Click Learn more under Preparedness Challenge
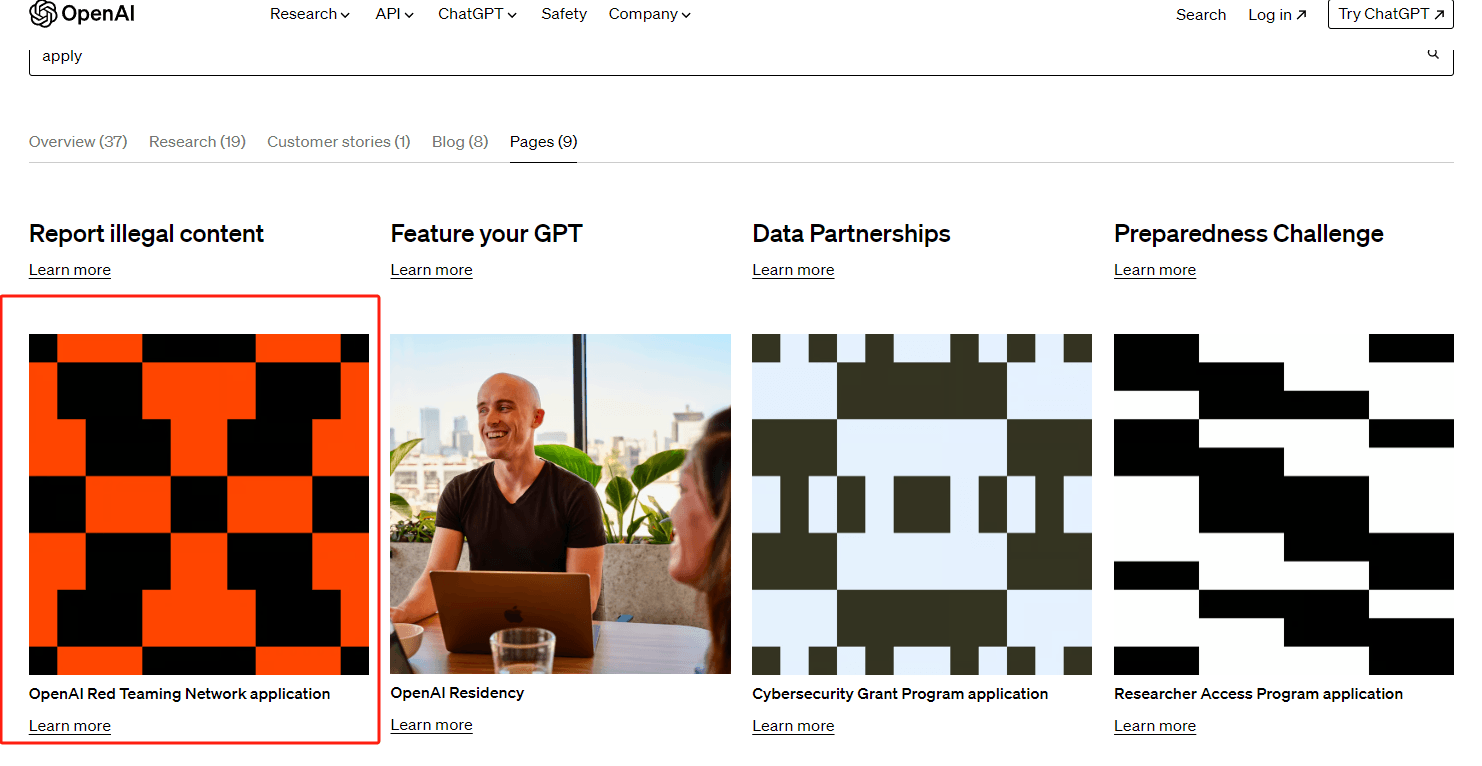Viewport: 1482px width, 766px height. 1155,270
